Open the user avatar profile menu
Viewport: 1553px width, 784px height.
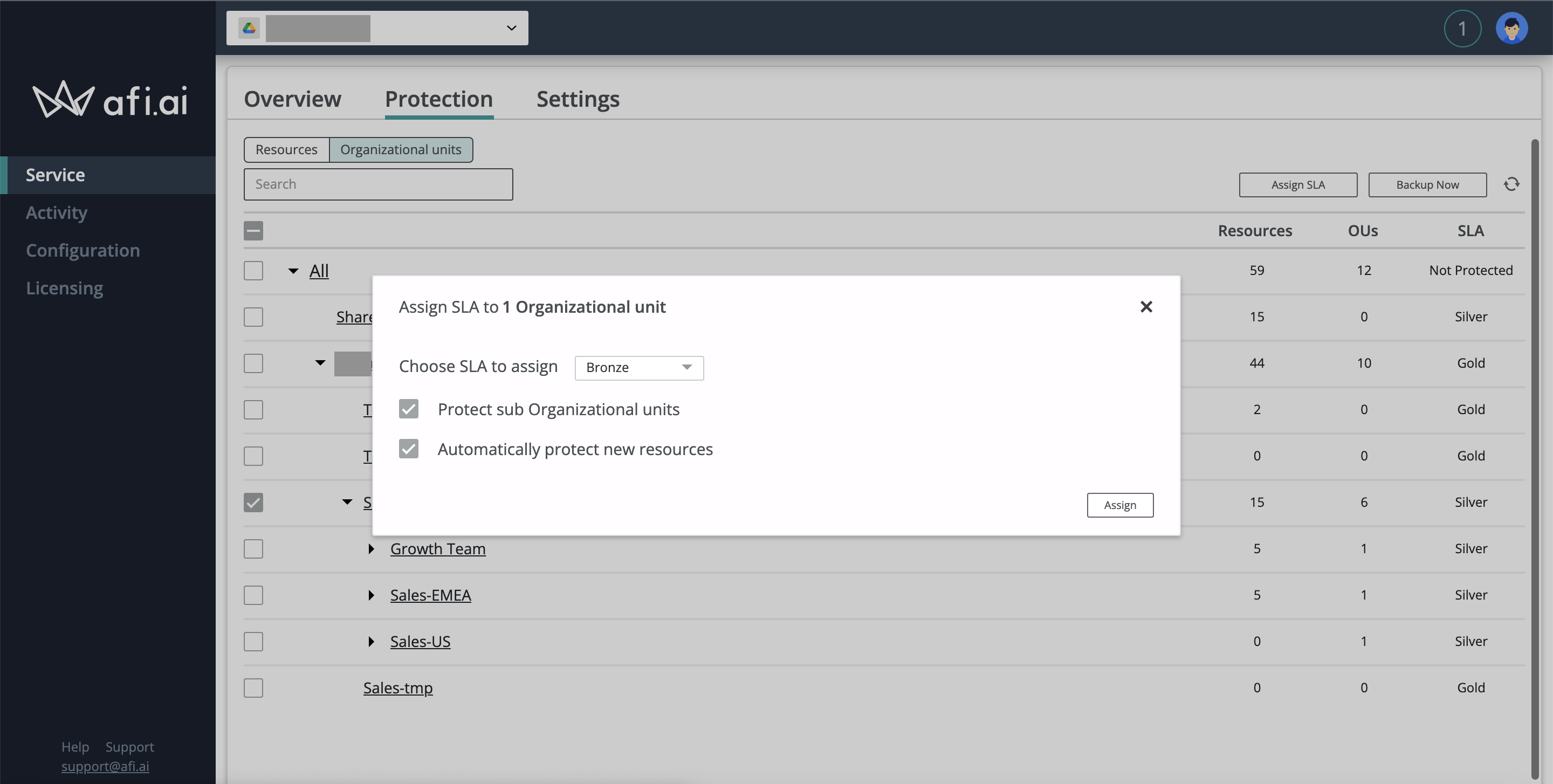pos(1511,29)
